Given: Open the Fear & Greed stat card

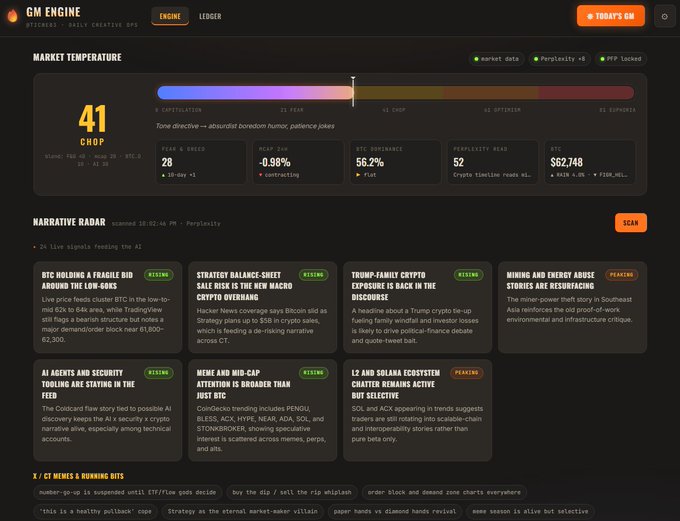Looking at the screenshot, I should click(201, 162).
